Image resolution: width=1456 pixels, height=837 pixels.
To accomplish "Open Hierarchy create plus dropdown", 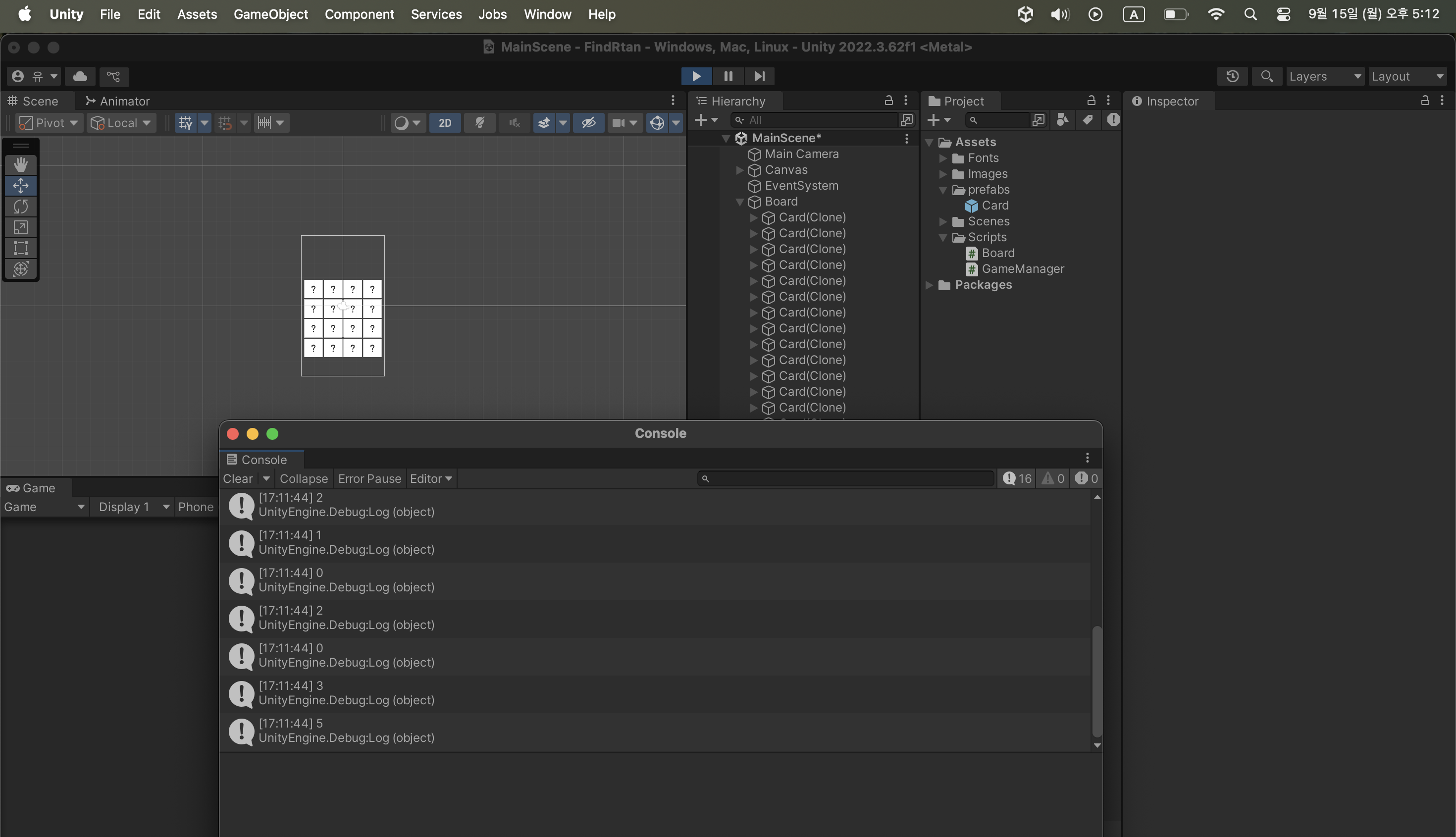I will click(x=706, y=119).
